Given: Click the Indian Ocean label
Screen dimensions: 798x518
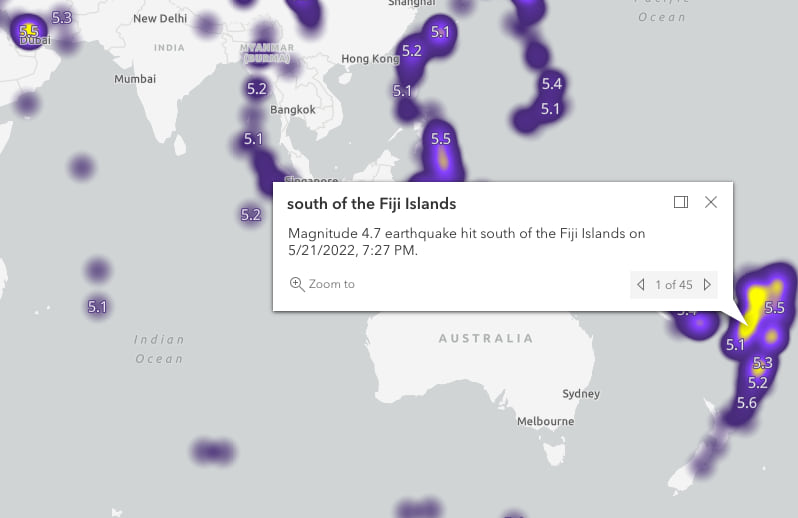Looking at the screenshot, I should coord(159,349).
